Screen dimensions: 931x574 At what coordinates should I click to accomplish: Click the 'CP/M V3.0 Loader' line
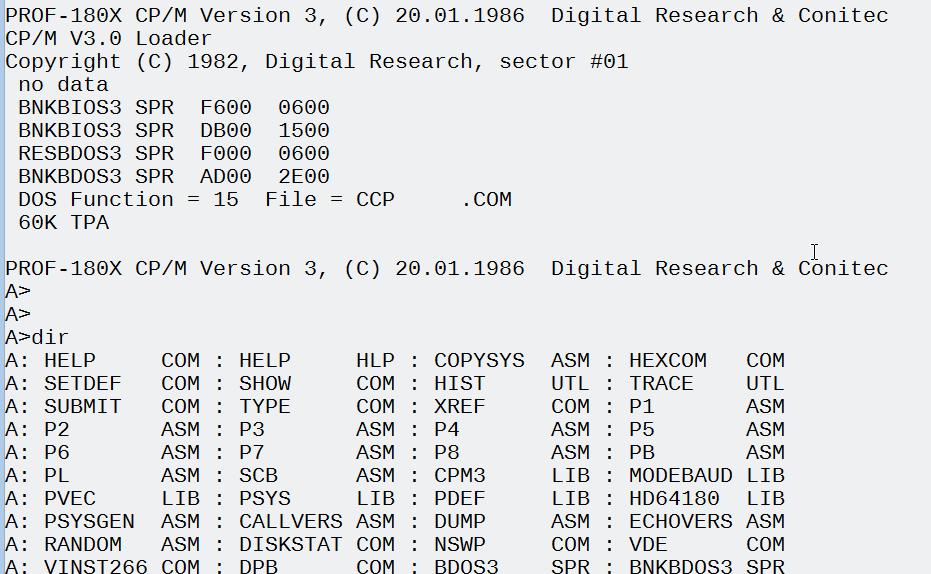108,39
